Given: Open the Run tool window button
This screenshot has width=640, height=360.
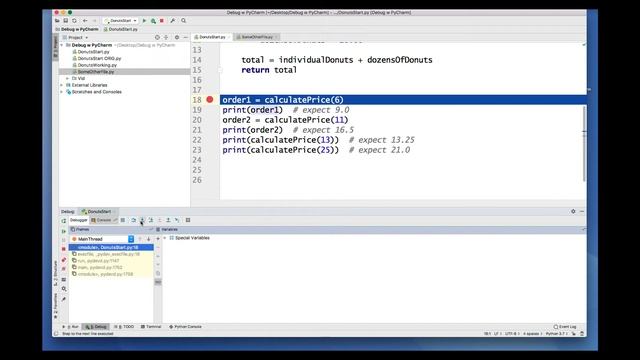Looking at the screenshot, I should tap(71, 327).
